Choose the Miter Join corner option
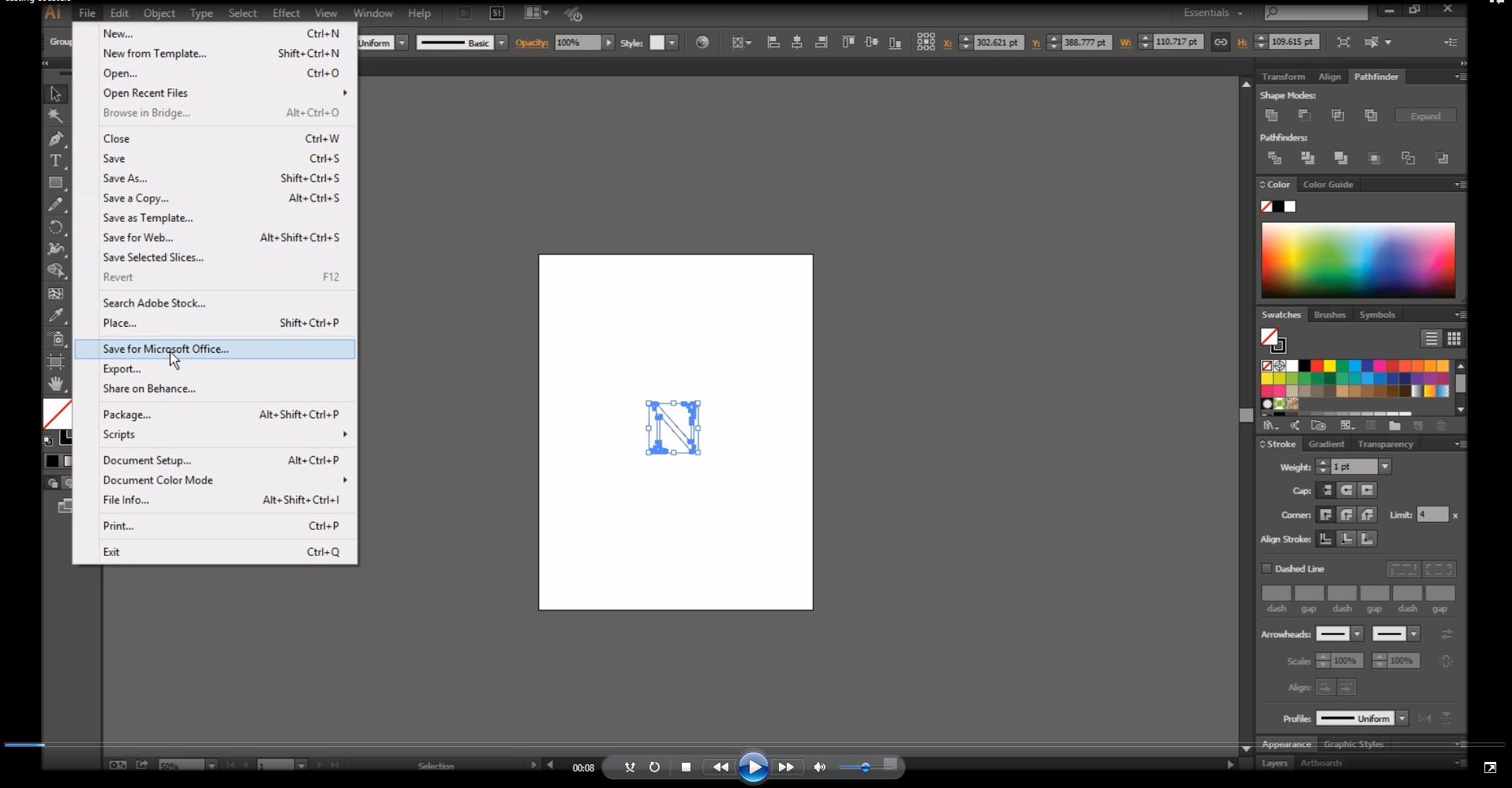 [1326, 515]
